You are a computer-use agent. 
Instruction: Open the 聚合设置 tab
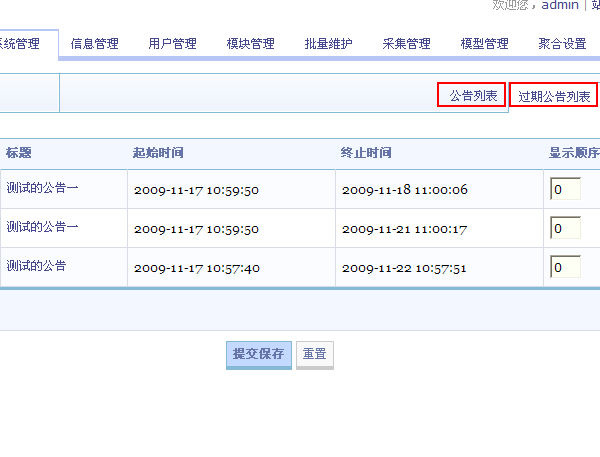[x=562, y=44]
